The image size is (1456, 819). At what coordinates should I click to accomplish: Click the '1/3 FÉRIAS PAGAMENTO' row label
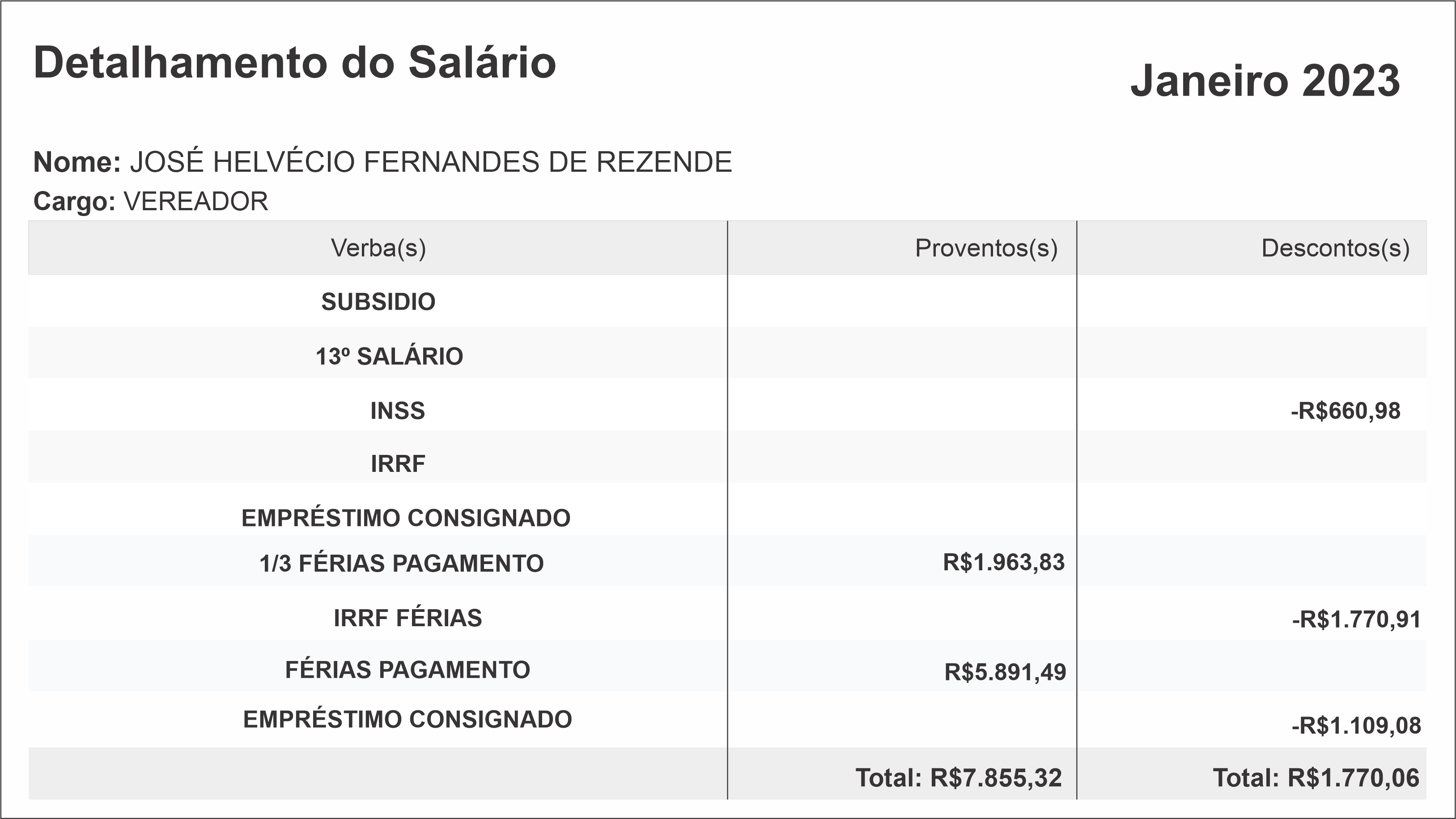pyautogui.click(x=401, y=564)
